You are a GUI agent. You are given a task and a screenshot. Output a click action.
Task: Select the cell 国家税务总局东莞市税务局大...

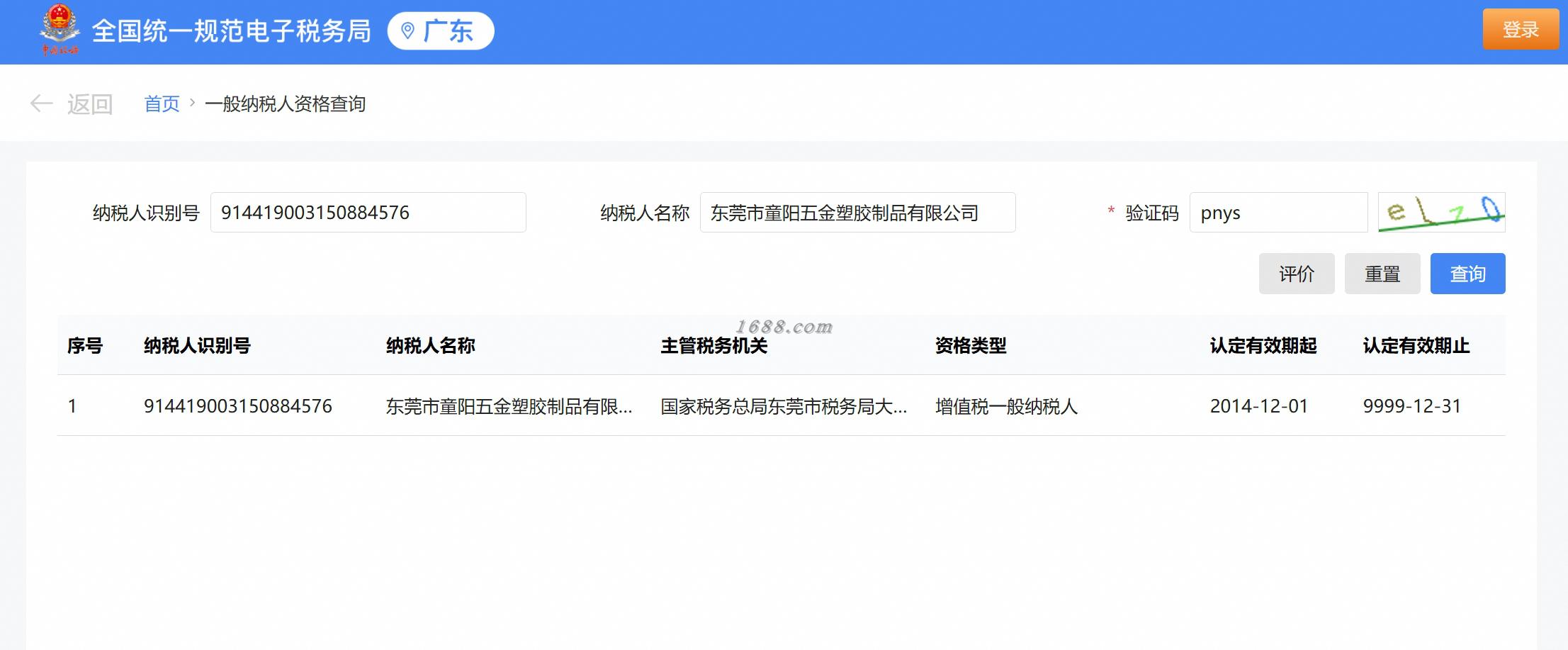(784, 406)
